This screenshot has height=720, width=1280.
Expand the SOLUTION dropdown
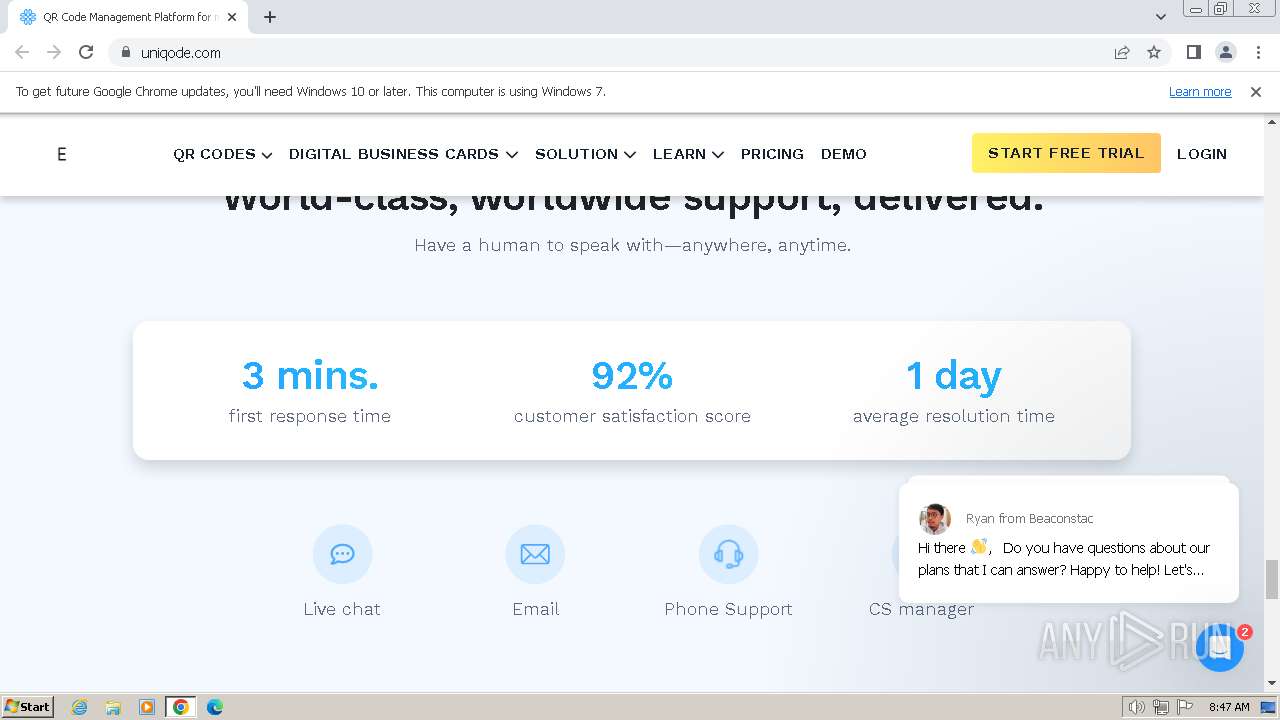tap(585, 154)
